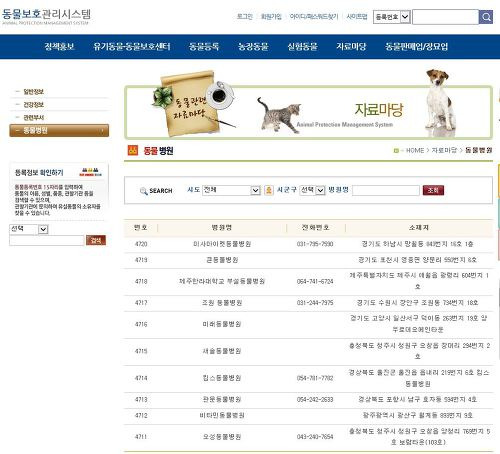Click the 동물보호관리시스템 site logo

click(46, 16)
